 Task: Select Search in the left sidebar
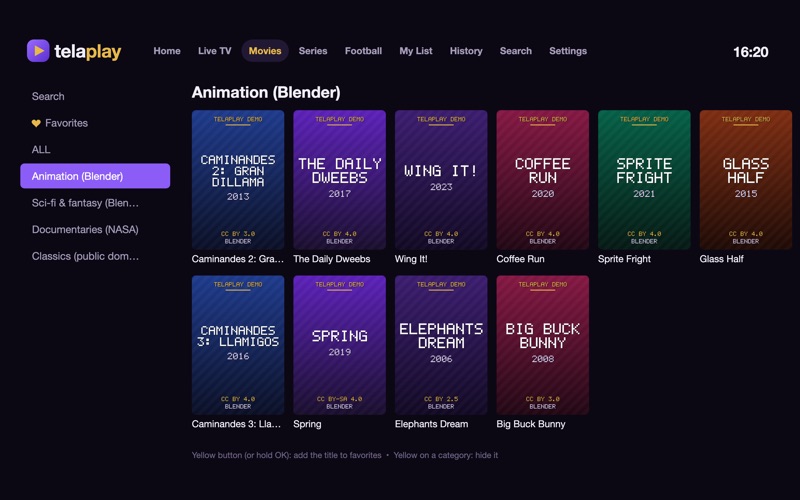point(95,96)
